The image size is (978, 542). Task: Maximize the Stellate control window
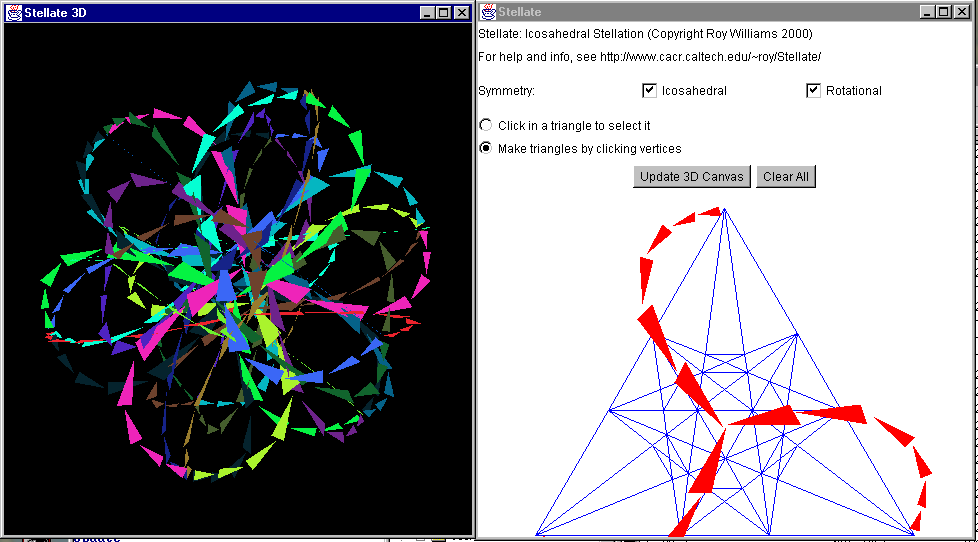(x=944, y=12)
